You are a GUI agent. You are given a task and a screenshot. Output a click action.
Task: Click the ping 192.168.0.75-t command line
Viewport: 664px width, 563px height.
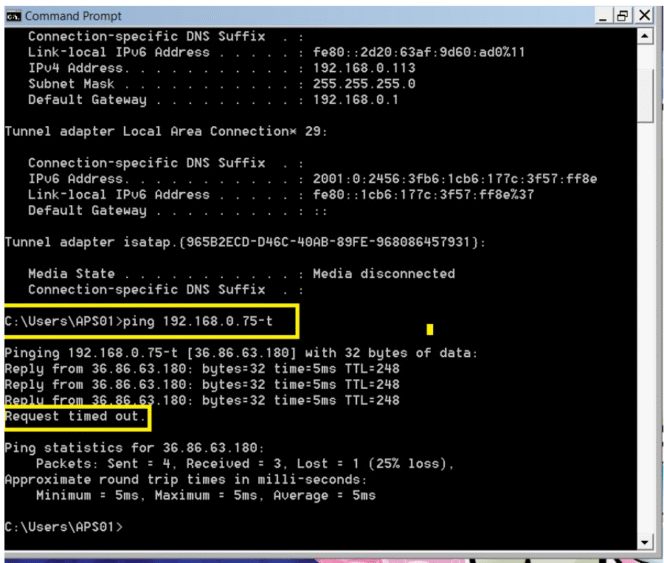point(139,321)
